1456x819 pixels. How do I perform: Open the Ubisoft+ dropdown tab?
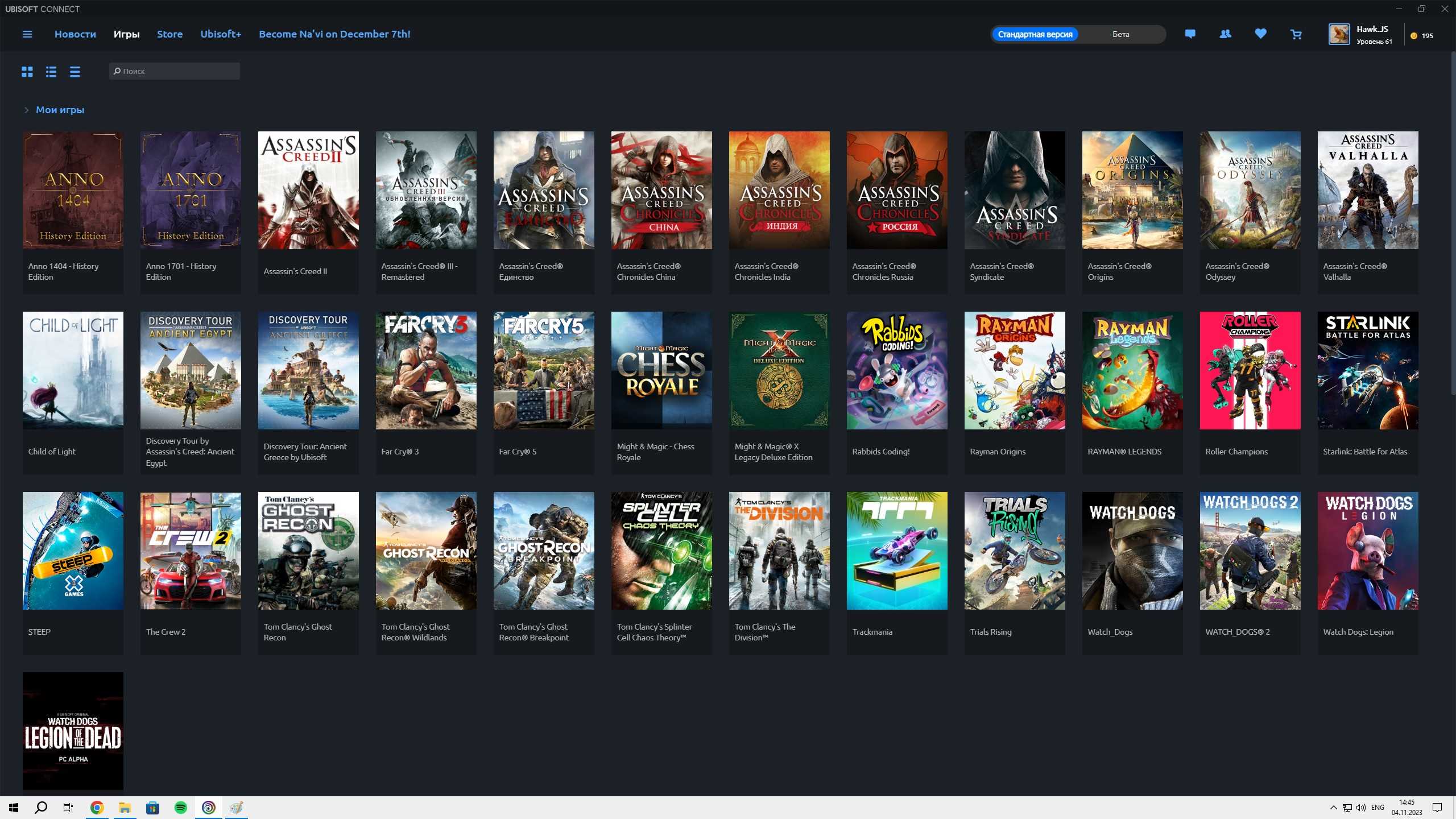220,33
